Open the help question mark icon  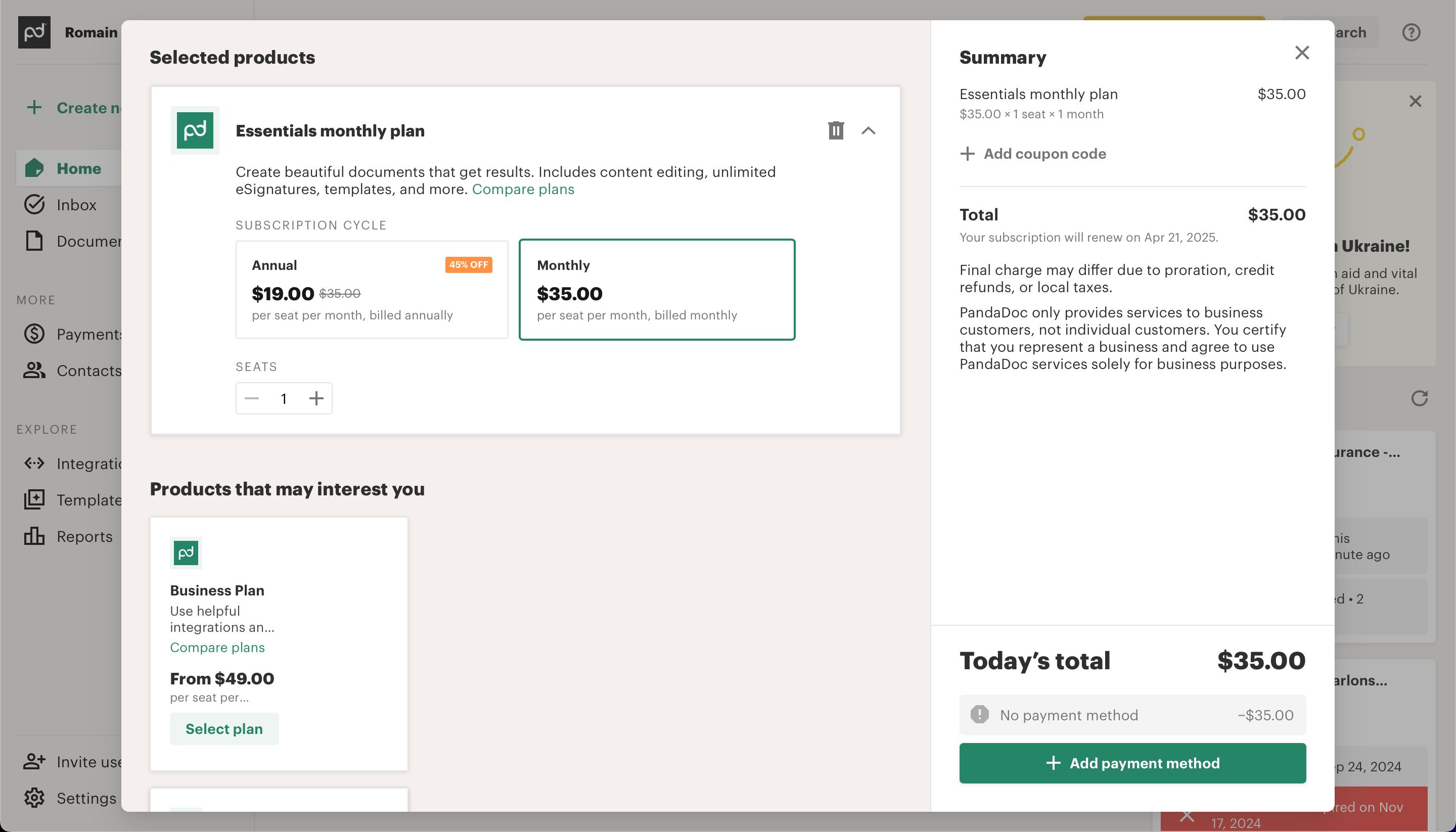pyautogui.click(x=1411, y=32)
